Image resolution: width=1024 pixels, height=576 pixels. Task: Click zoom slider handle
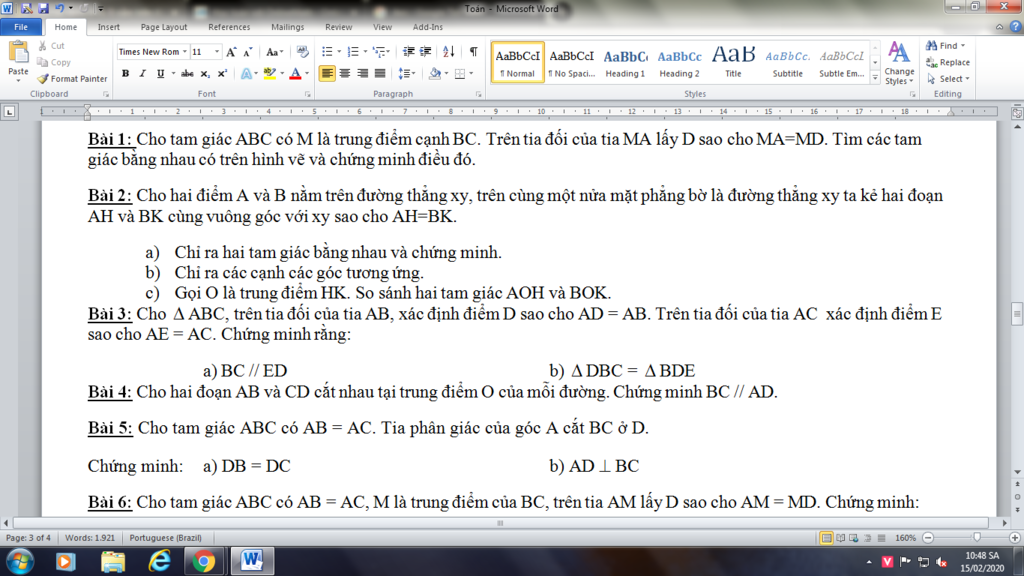[x=977, y=537]
